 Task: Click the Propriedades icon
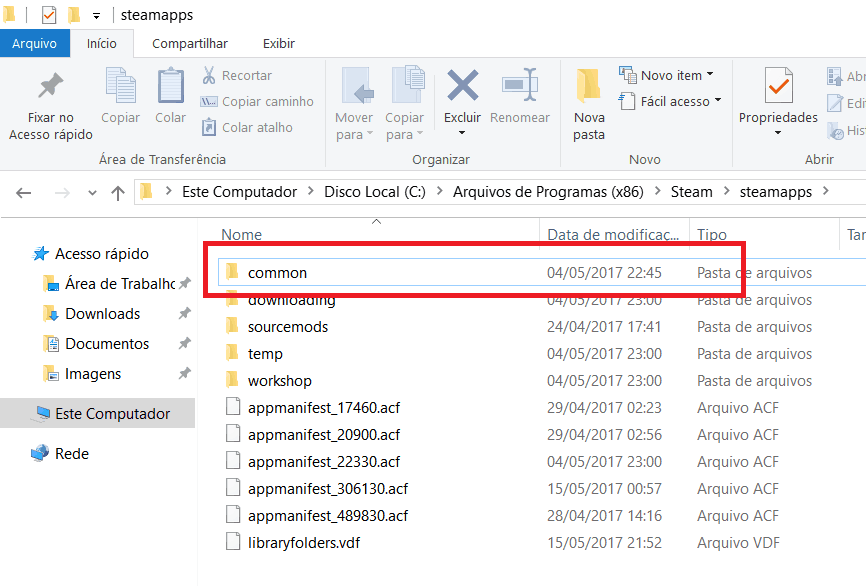point(778,85)
